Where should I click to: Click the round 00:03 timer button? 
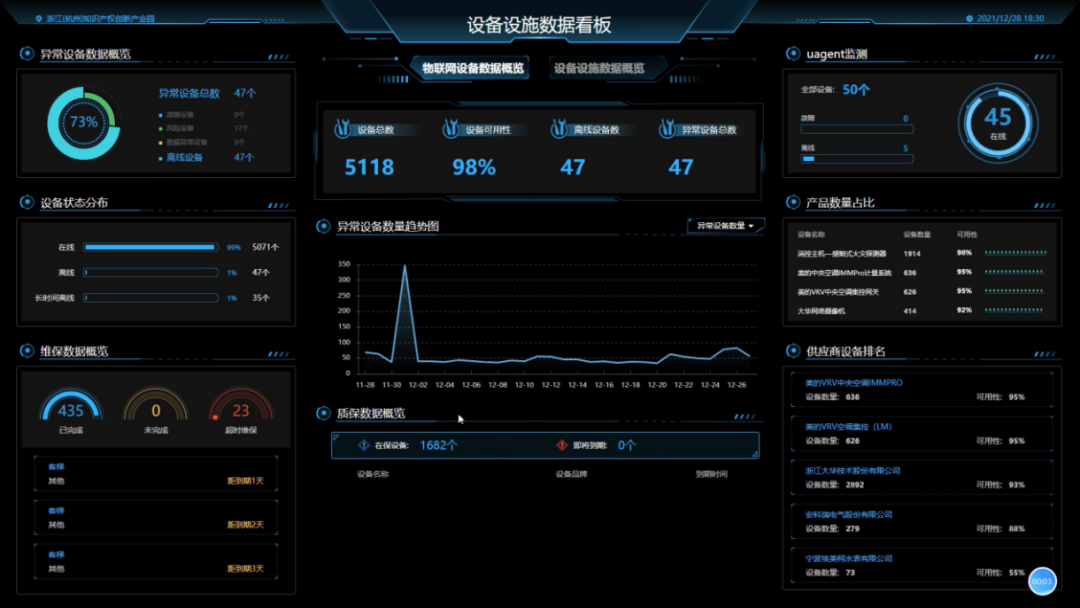point(1042,580)
